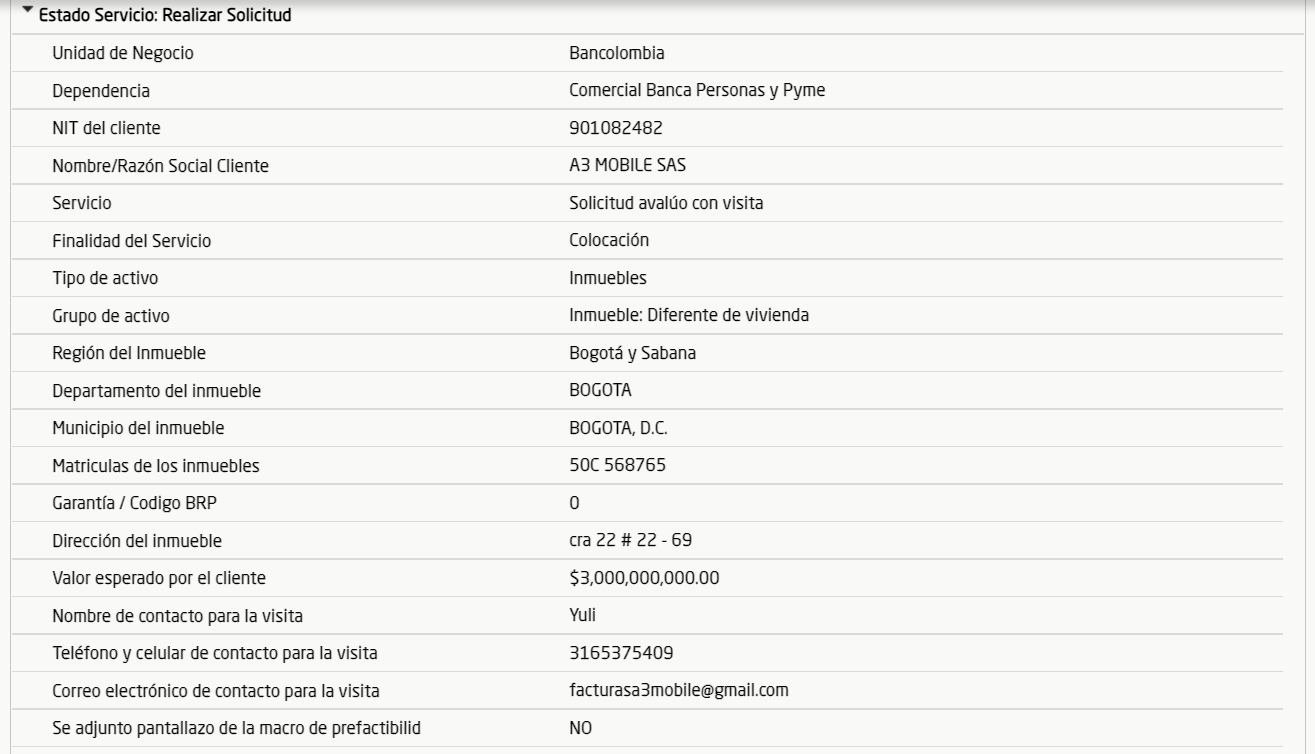The width and height of the screenshot is (1315, 754).
Task: Click 'Comercial Banca Personas y Pyme' value
Action: click(x=696, y=91)
